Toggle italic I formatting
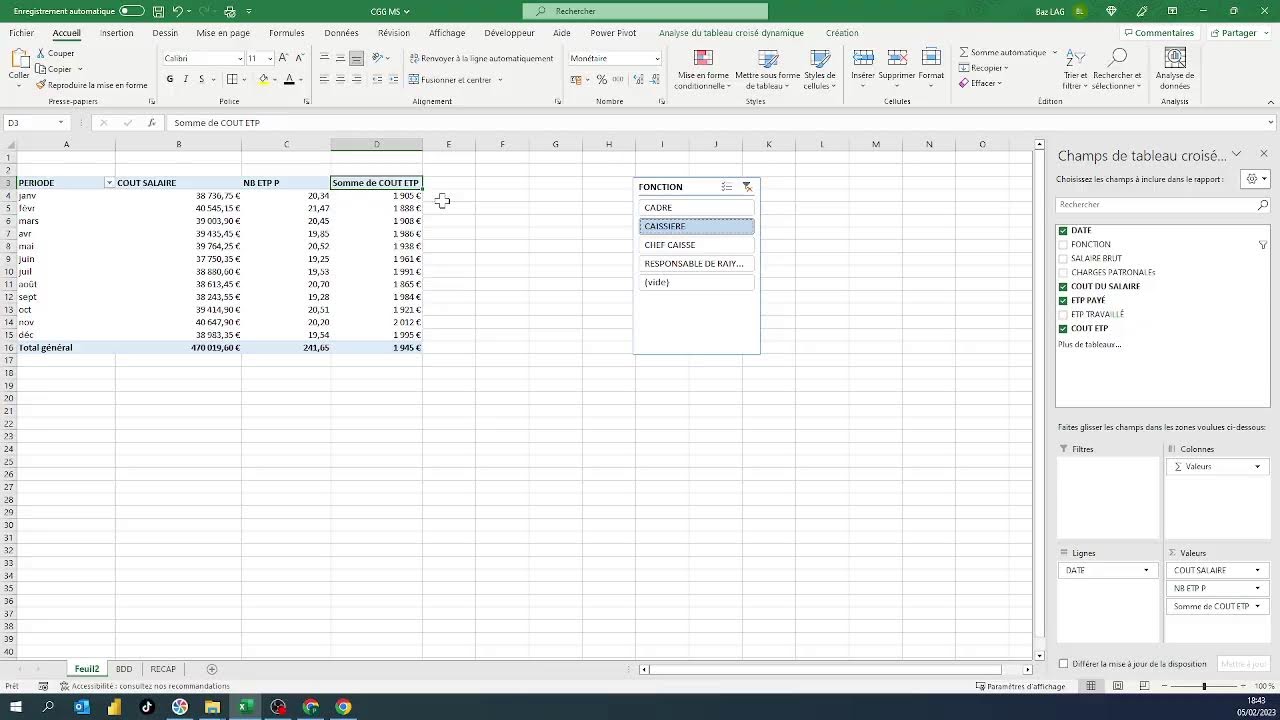Screen dimensions: 1280x720 pos(185,79)
